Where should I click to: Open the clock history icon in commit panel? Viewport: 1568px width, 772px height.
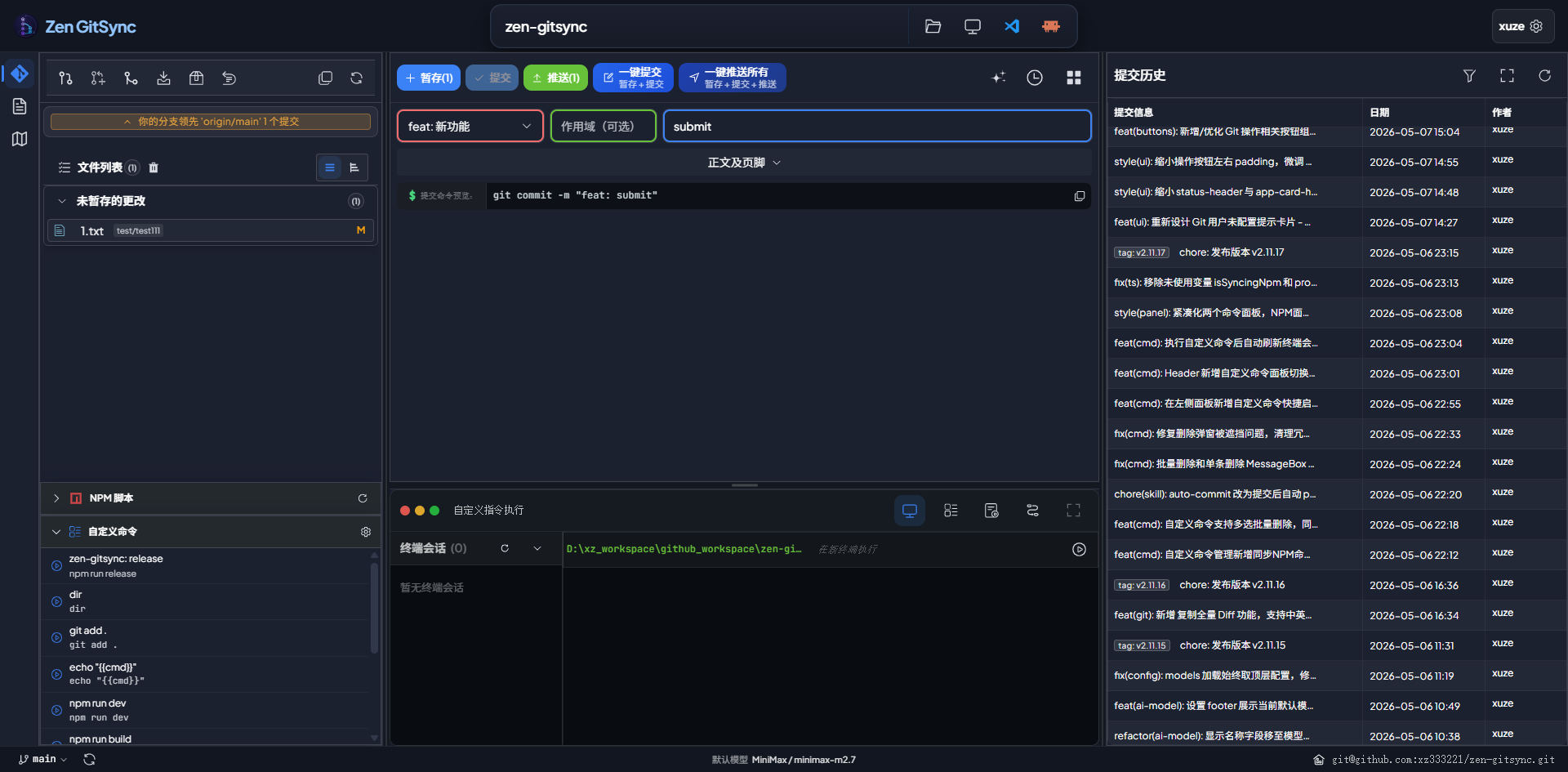(x=1035, y=78)
